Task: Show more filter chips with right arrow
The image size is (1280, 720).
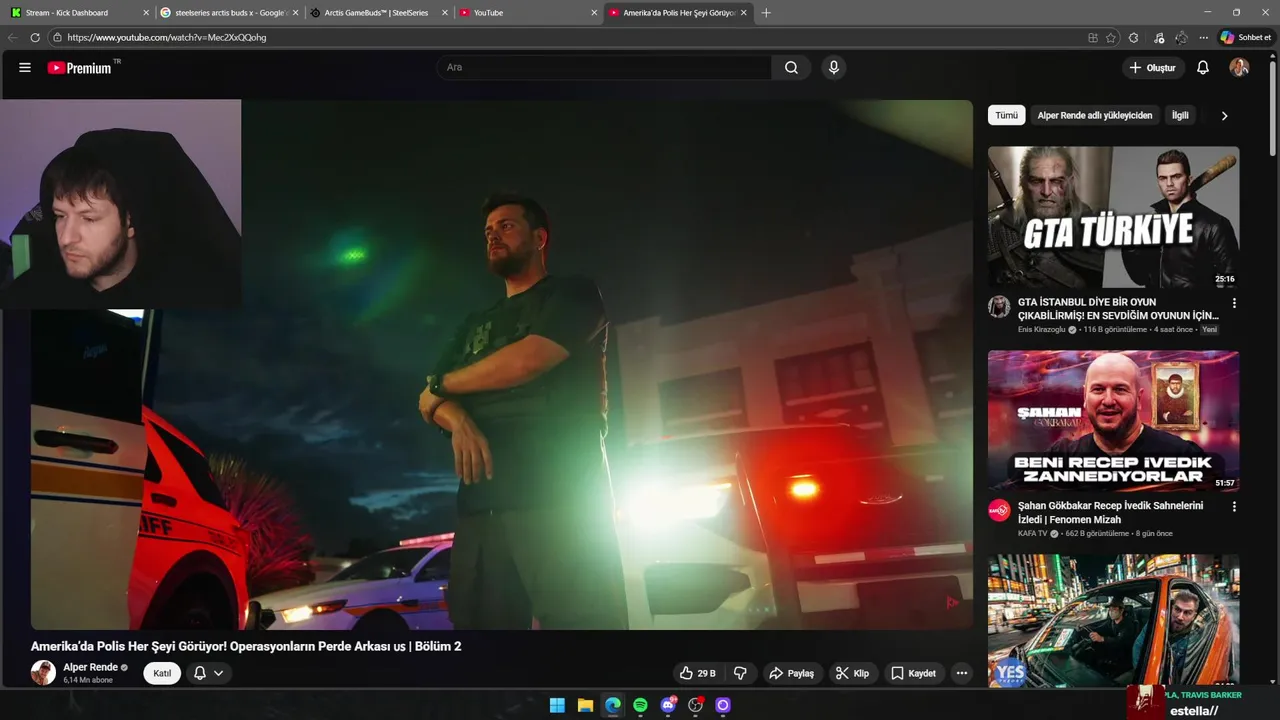Action: 1224,116
